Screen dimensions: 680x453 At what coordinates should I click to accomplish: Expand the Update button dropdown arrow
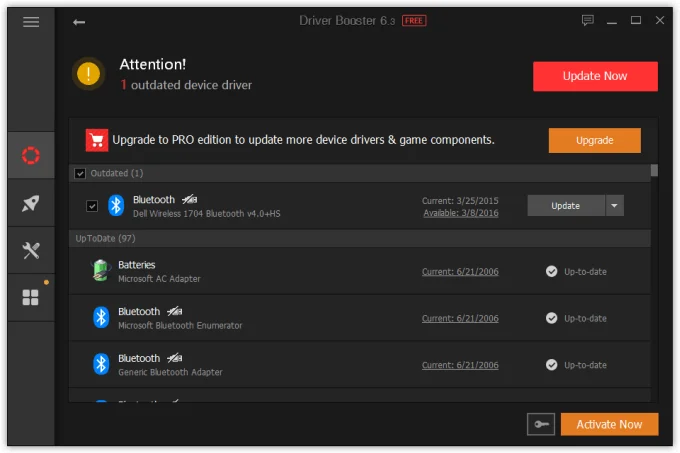pos(615,206)
